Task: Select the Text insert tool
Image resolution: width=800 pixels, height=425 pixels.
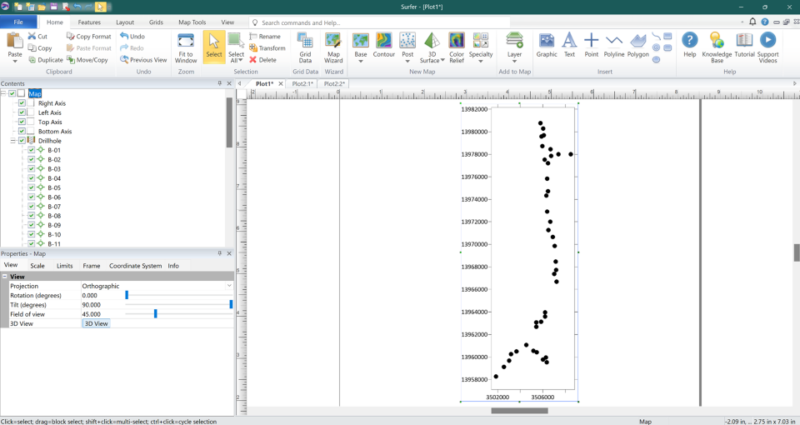Action: [569, 45]
